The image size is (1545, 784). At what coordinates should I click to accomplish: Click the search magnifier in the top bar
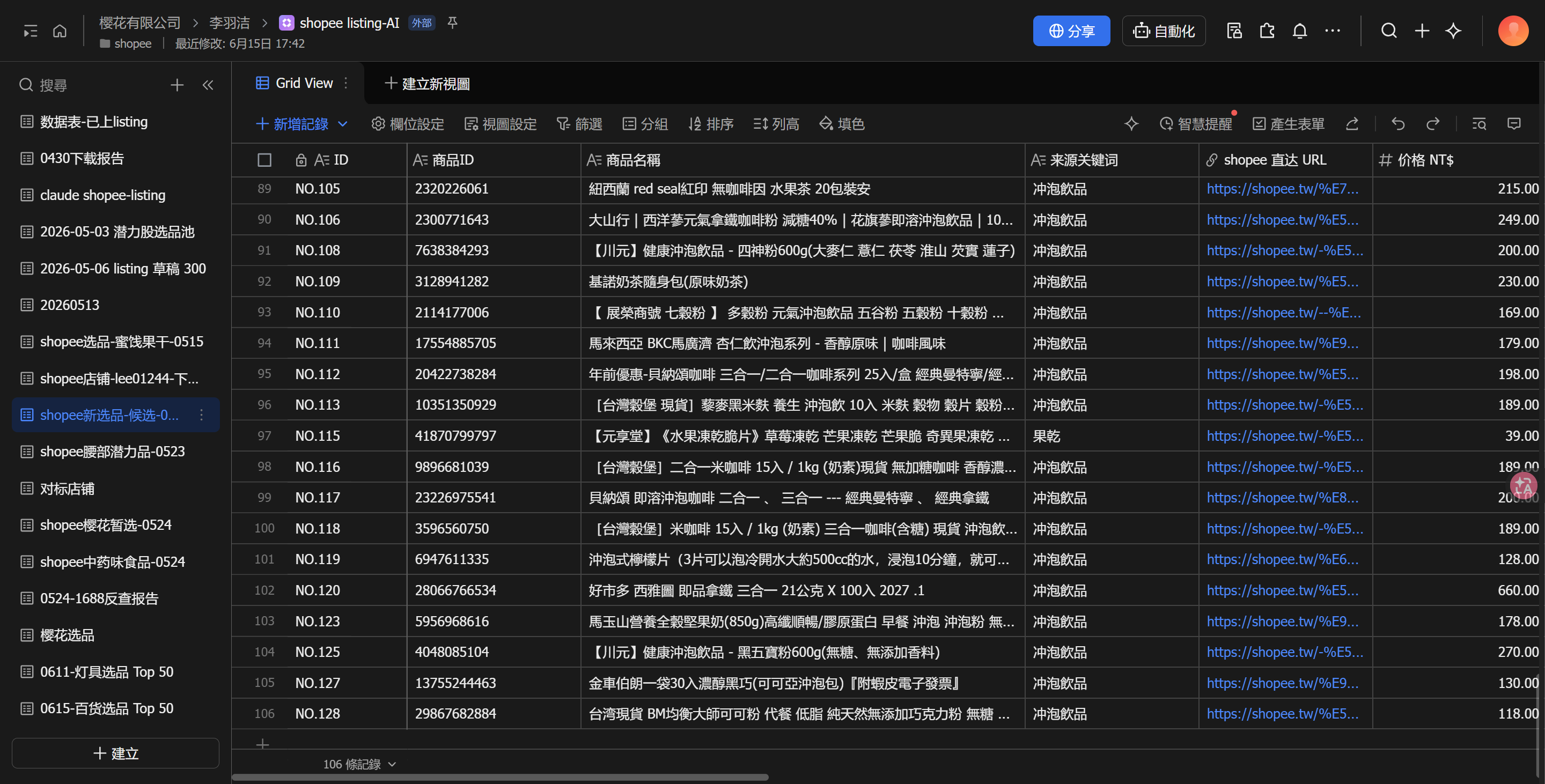point(1389,31)
